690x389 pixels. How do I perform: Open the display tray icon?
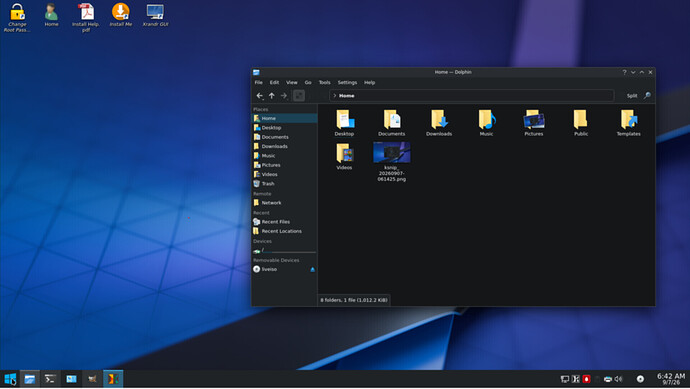[565, 379]
